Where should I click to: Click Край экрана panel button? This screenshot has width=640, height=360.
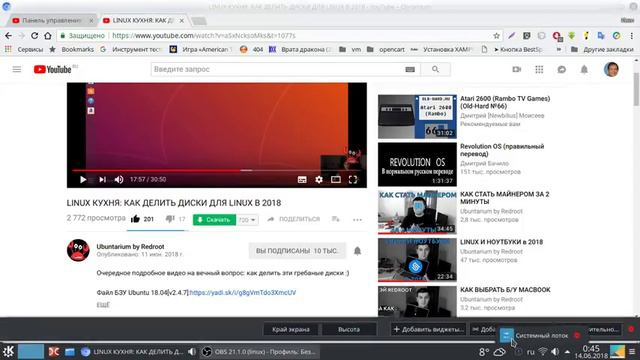click(291, 329)
